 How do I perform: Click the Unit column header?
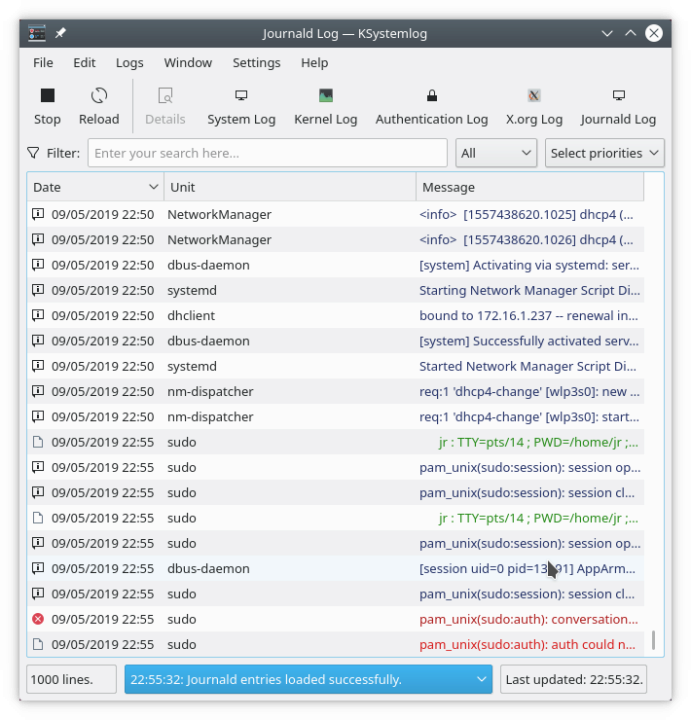pyautogui.click(x=289, y=187)
